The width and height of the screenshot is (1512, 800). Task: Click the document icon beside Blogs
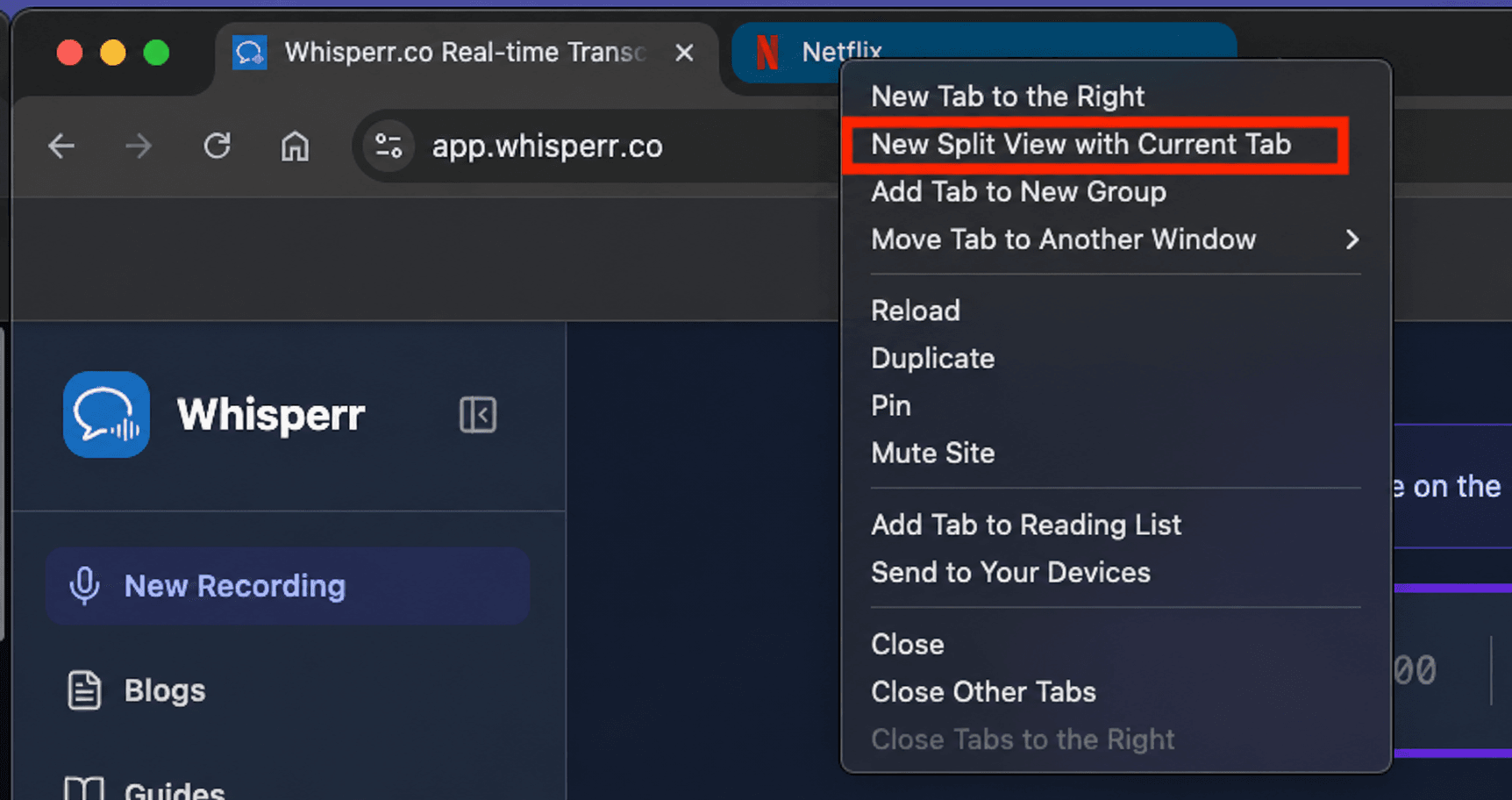coord(85,690)
